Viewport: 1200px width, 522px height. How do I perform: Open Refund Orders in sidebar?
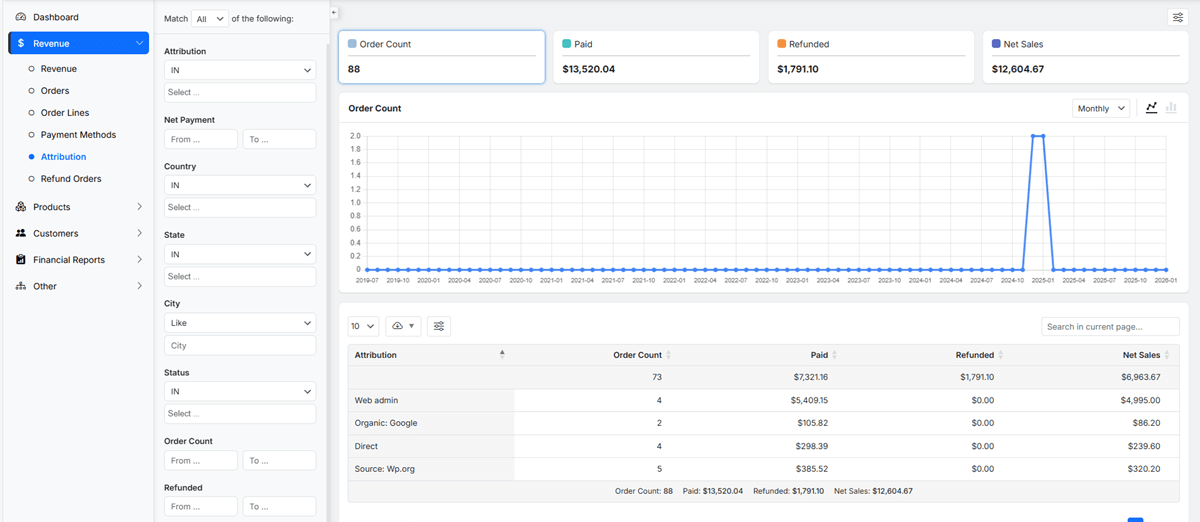[71, 179]
